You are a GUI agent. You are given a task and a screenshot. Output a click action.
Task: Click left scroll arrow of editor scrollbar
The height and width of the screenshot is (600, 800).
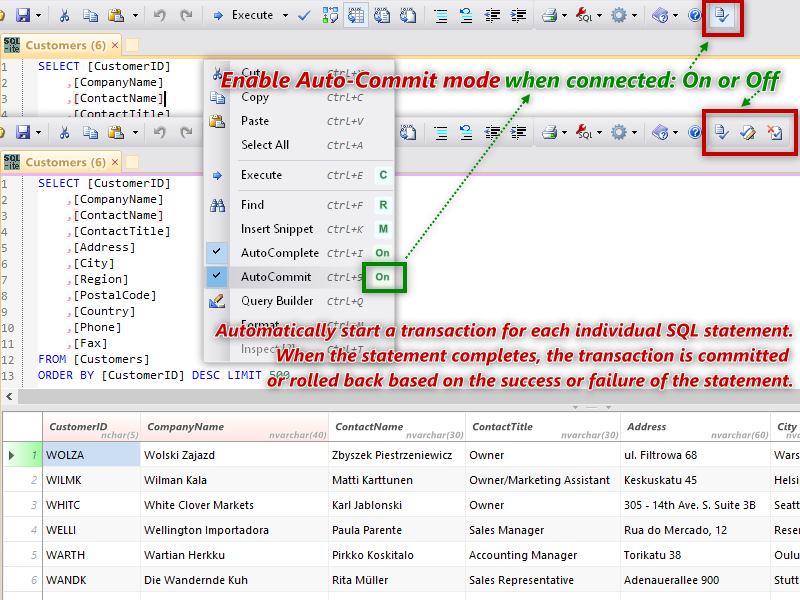9,396
